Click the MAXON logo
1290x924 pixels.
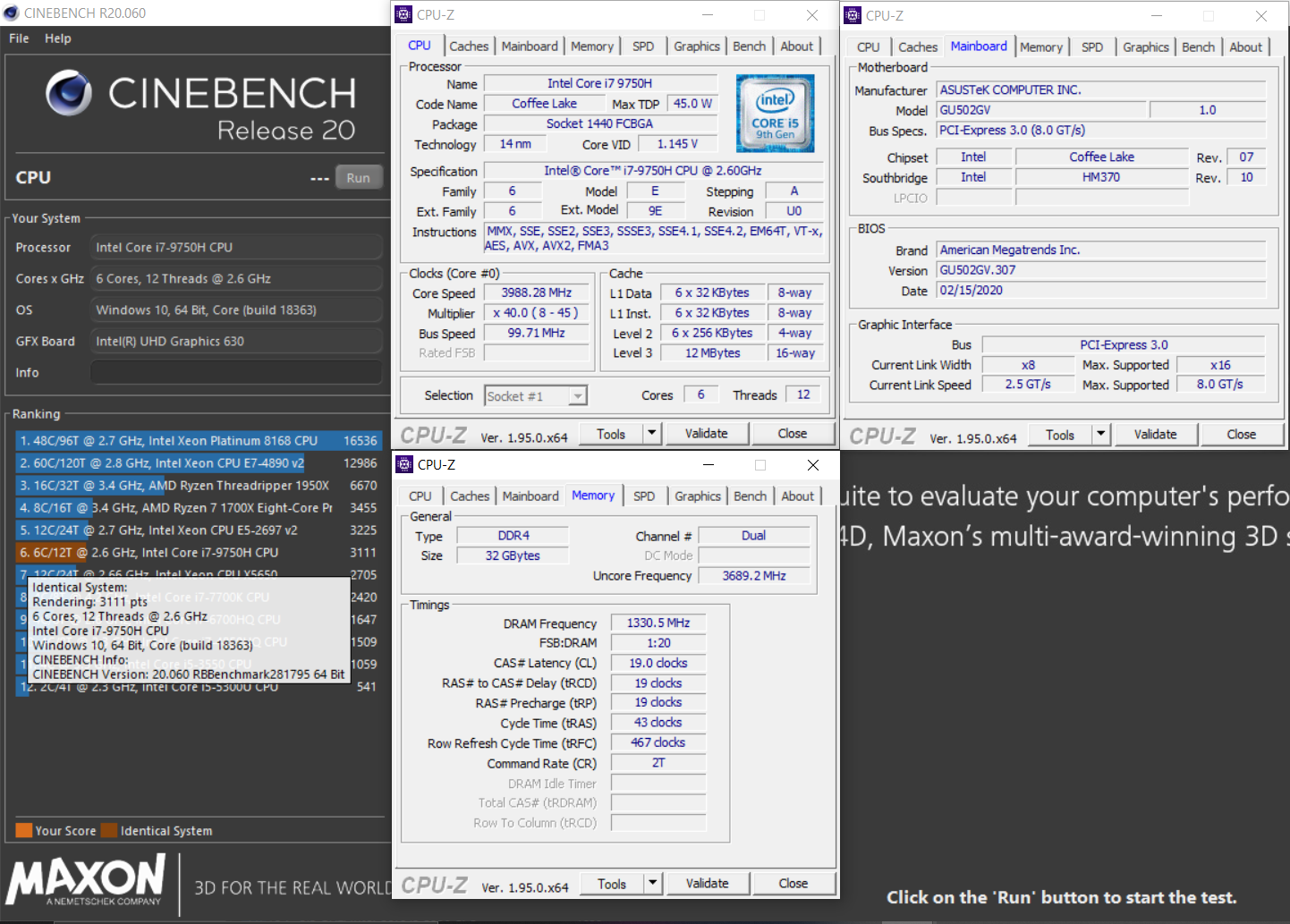(86, 879)
